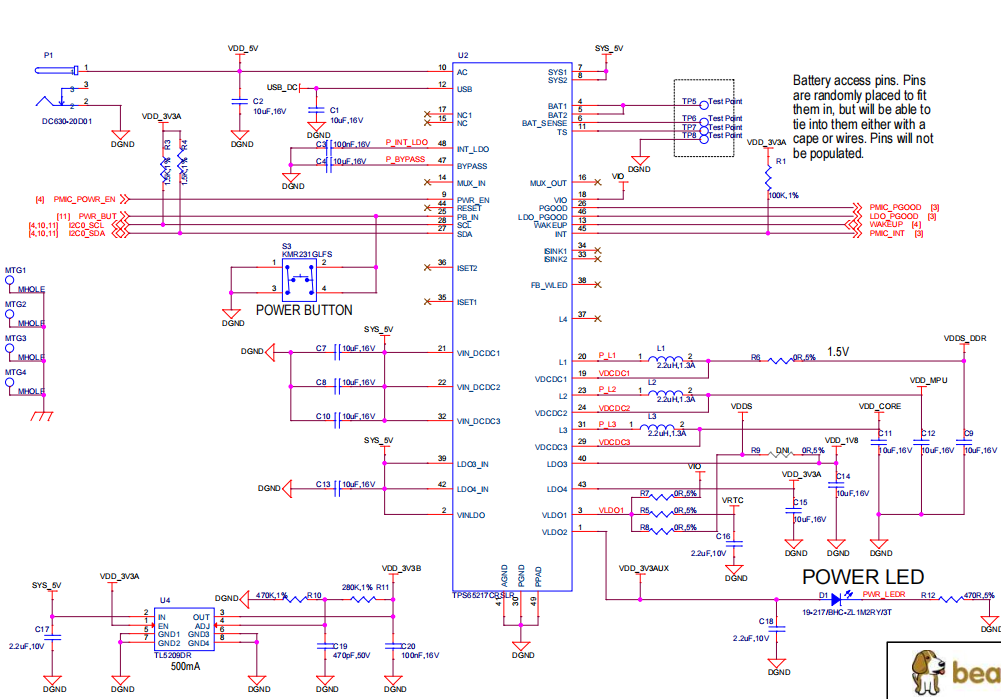
Task: Select the C2 capacitor symbol
Action: point(238,102)
